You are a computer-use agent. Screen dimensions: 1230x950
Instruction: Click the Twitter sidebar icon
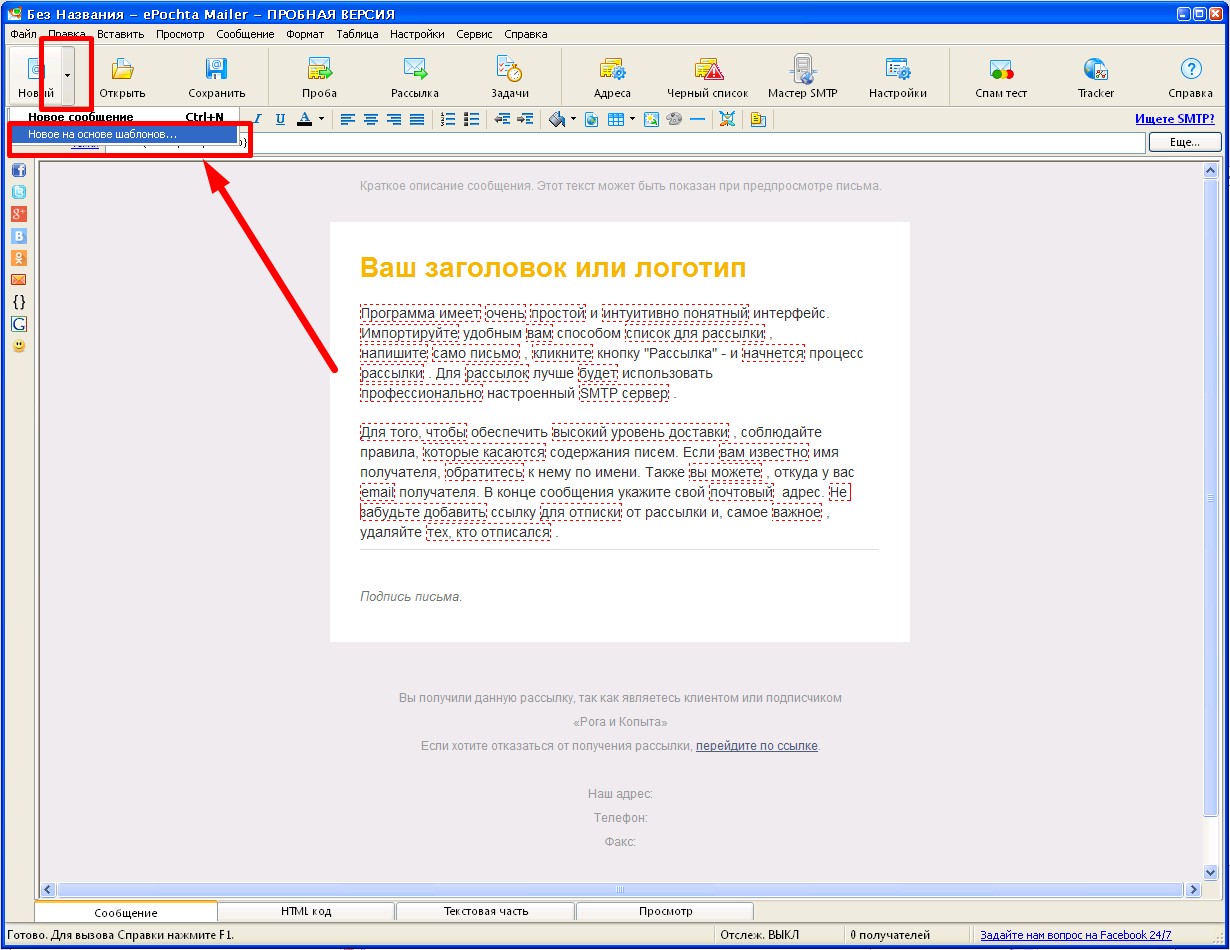pos(19,192)
